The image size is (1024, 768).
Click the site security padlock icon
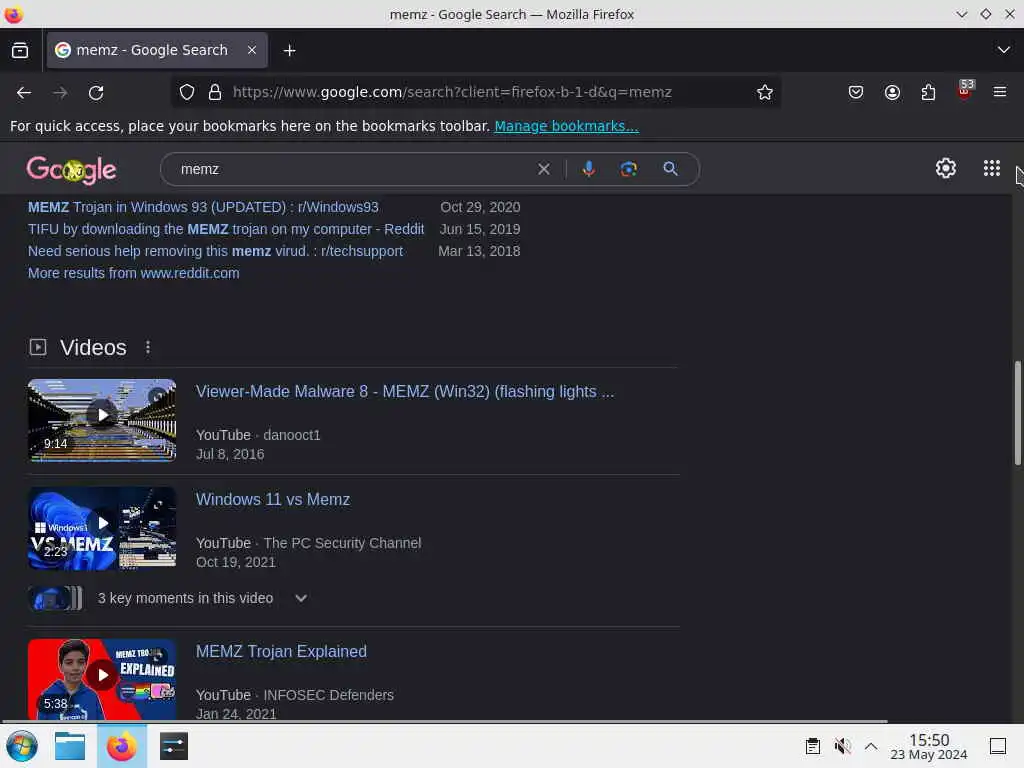(215, 93)
